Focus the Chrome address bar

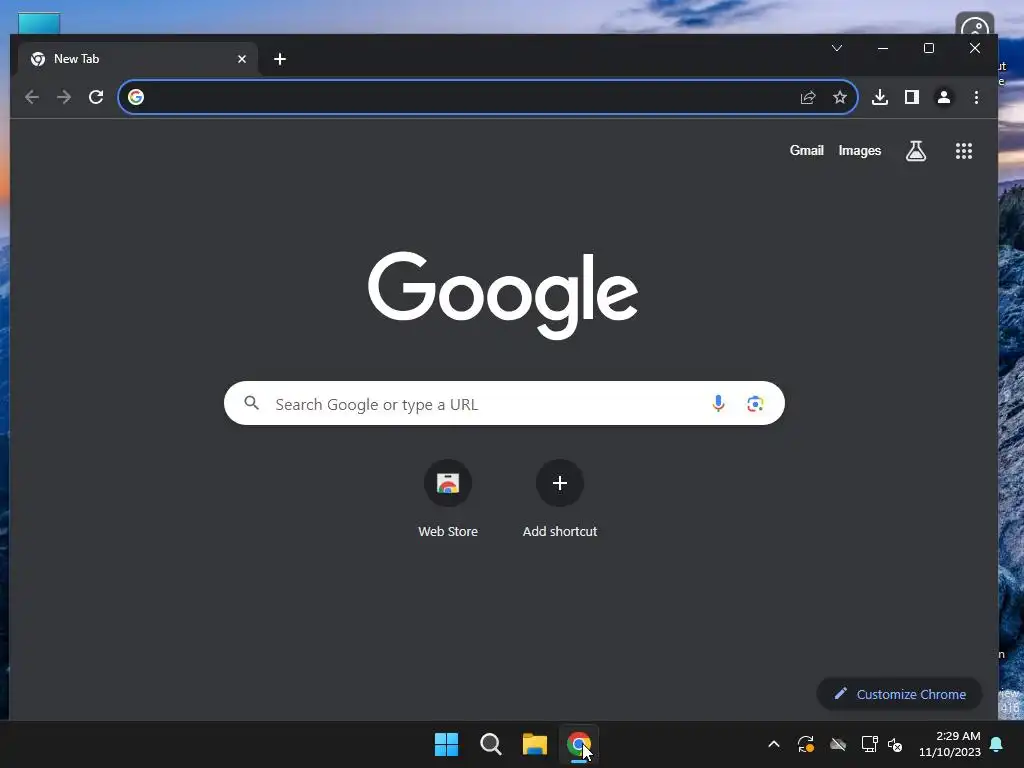[488, 97]
